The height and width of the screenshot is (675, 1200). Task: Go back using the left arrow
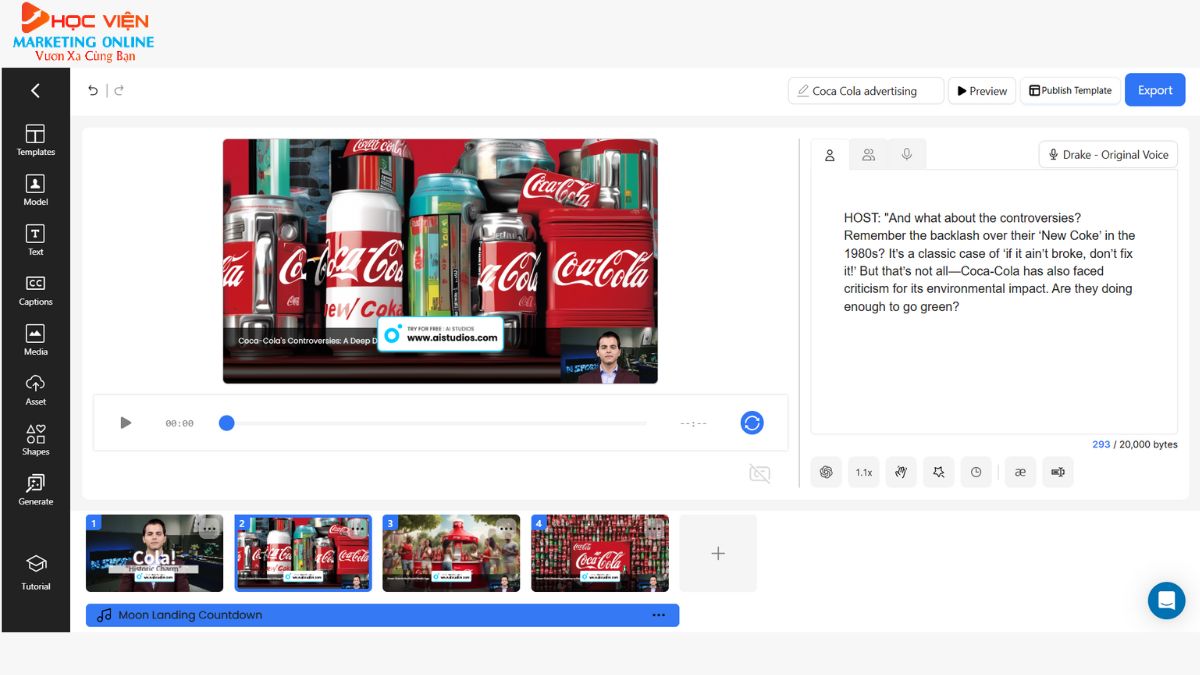[x=35, y=91]
